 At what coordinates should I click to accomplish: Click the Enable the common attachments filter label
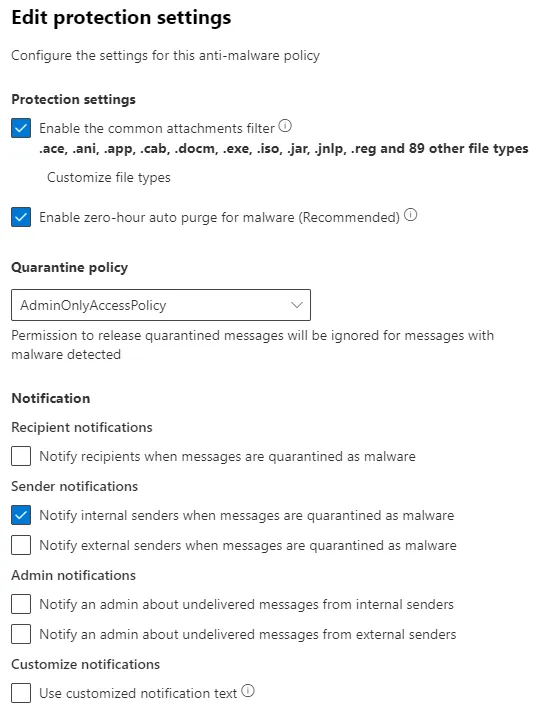tap(157, 129)
